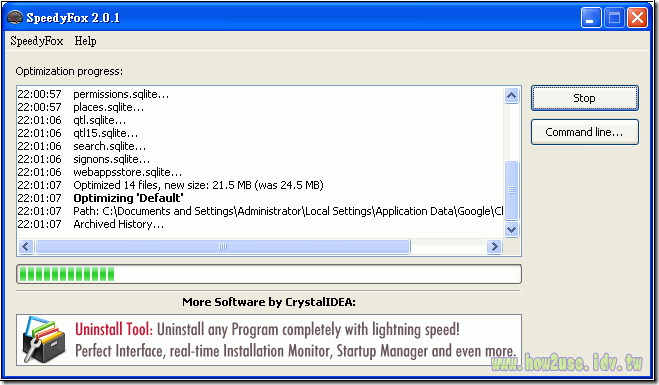Close the SpeedyFox window
659x385 pixels.
pos(637,18)
